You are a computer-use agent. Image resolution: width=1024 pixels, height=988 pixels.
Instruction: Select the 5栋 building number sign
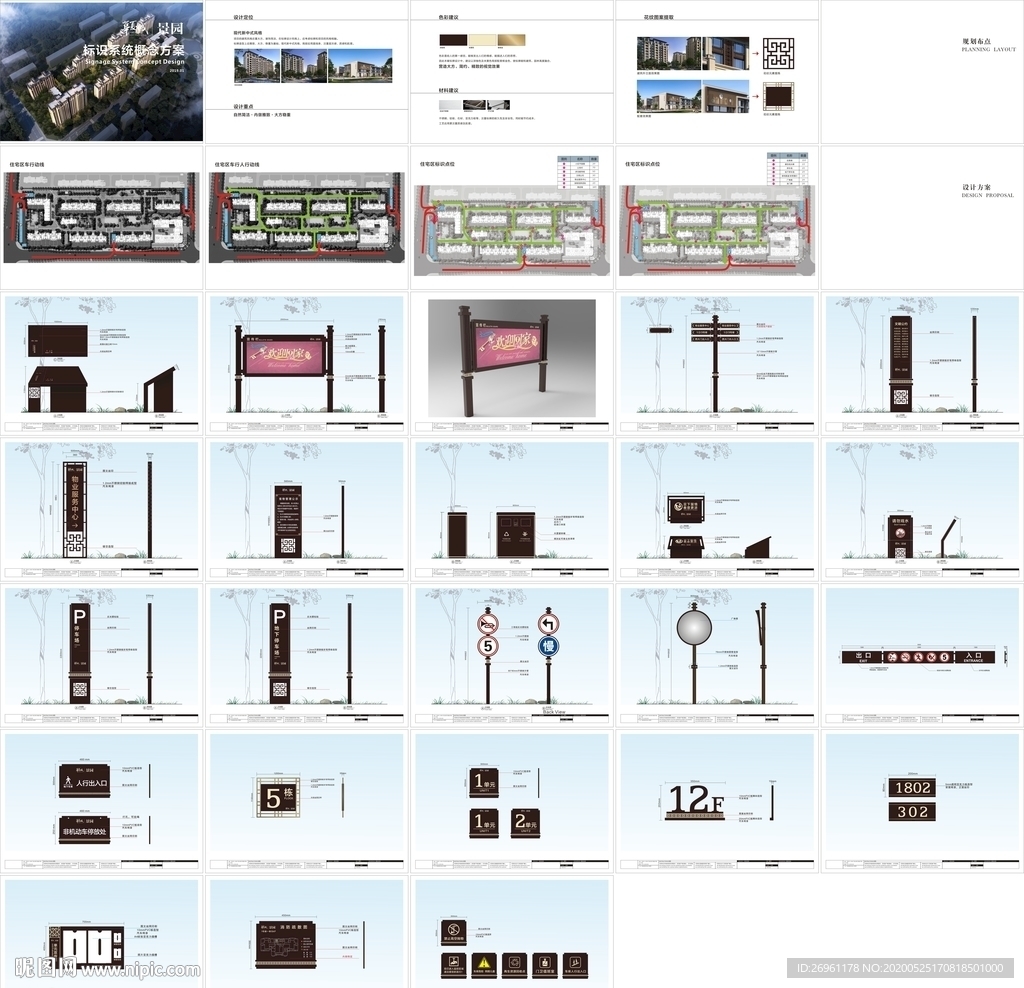pos(276,798)
